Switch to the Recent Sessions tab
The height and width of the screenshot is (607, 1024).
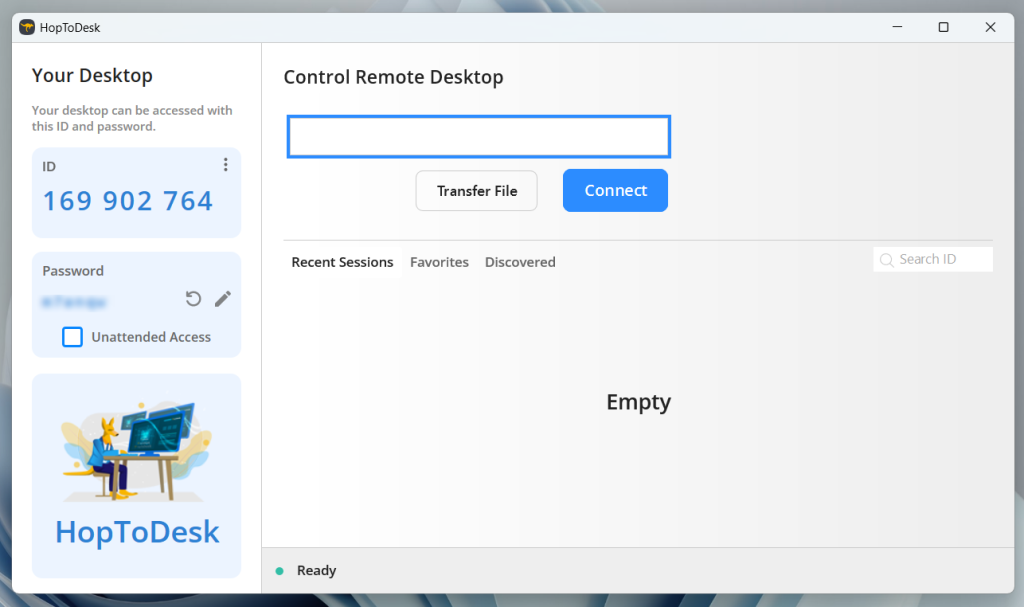[342, 262]
